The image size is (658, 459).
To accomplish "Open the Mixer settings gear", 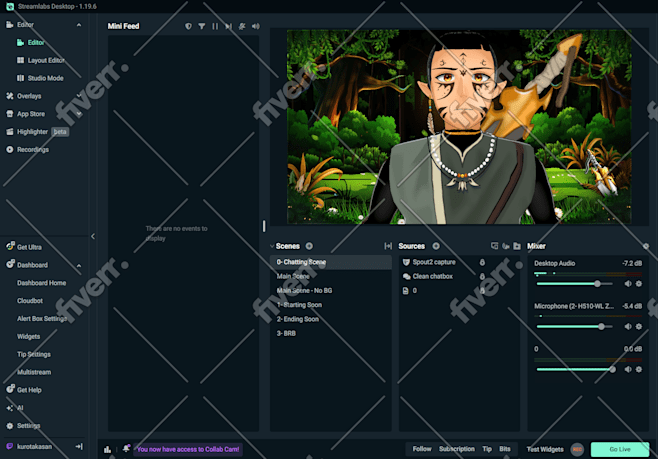I will click(646, 246).
